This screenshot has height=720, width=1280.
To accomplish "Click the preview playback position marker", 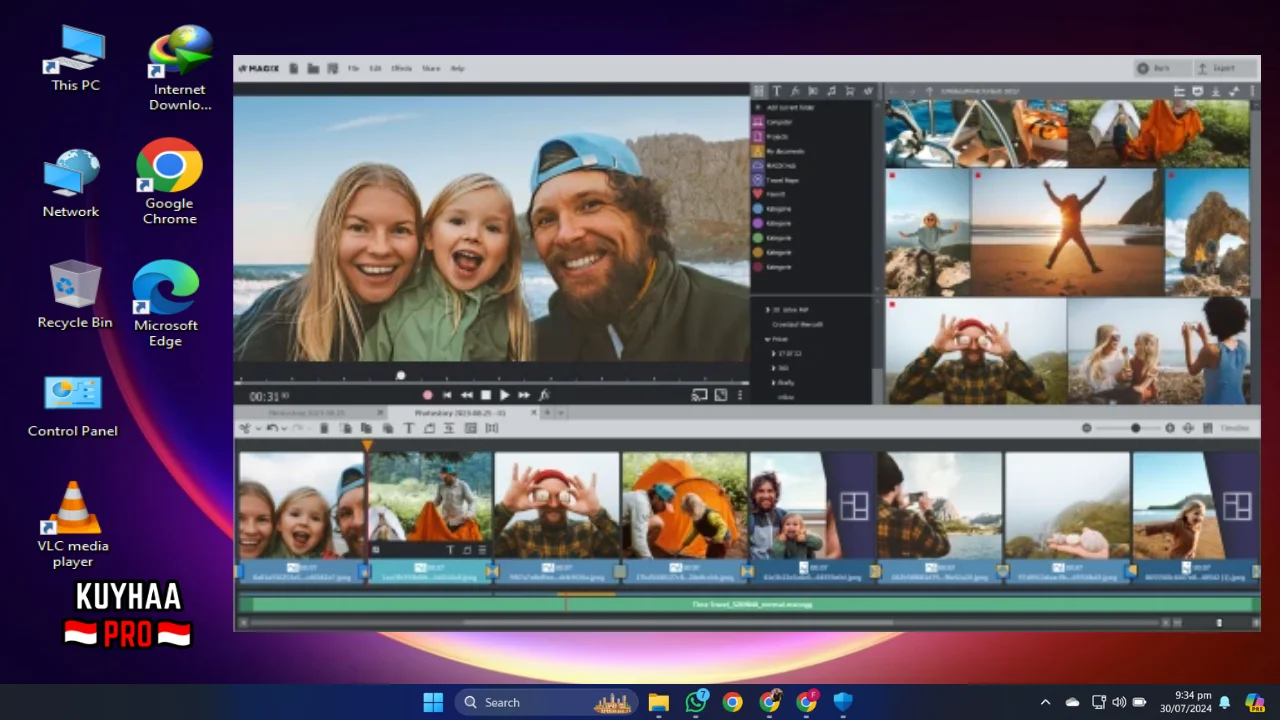I will coord(401,376).
